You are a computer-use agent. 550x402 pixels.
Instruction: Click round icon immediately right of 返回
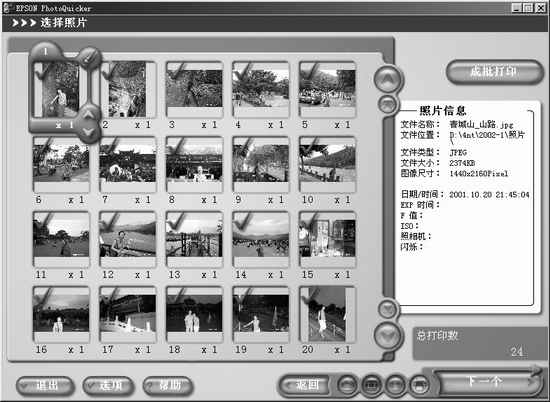pos(348,386)
